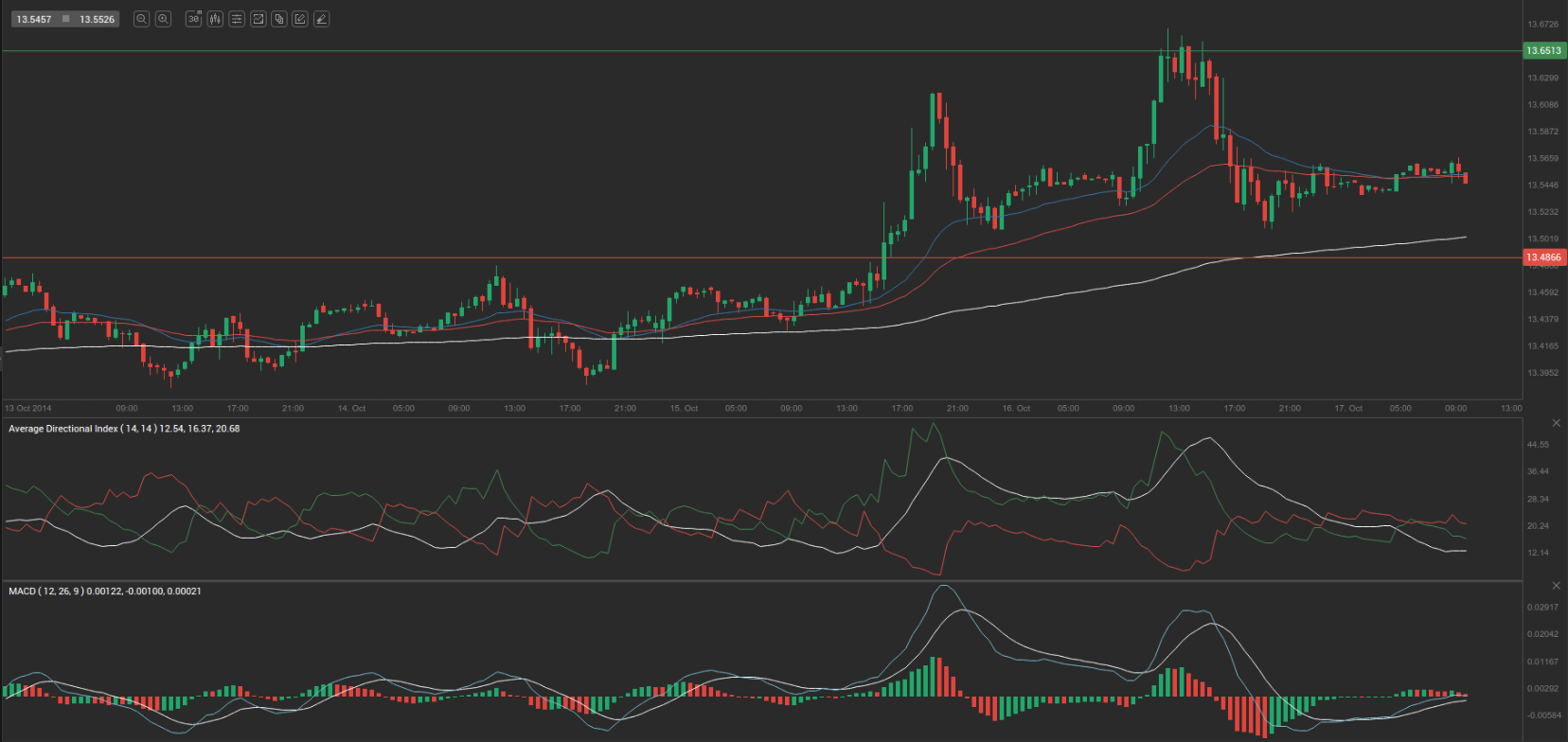Click the chart screenshot icon in toolbar
1568x742 pixels.
point(258,19)
